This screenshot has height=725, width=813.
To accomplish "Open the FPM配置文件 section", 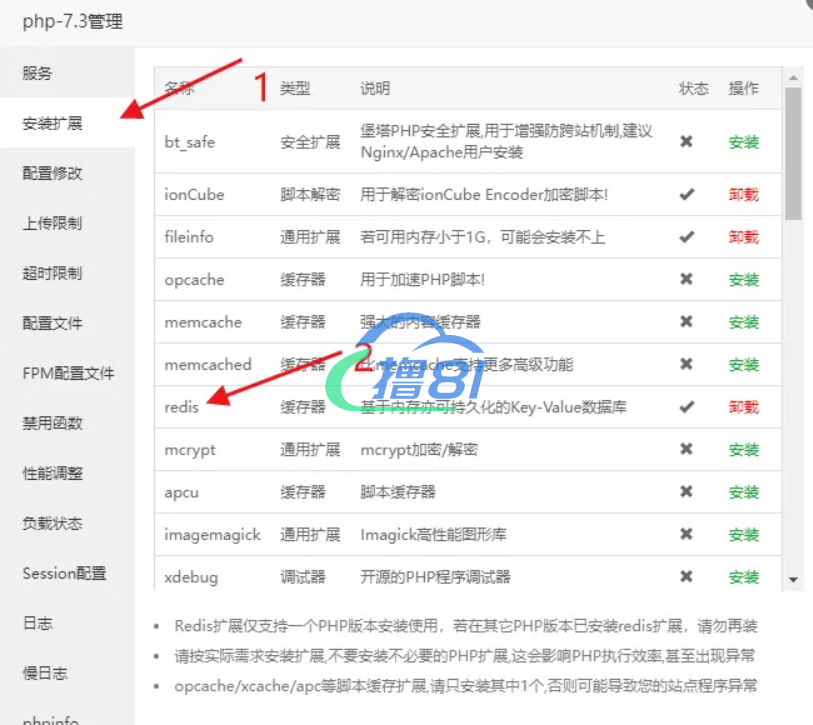I will point(68,373).
